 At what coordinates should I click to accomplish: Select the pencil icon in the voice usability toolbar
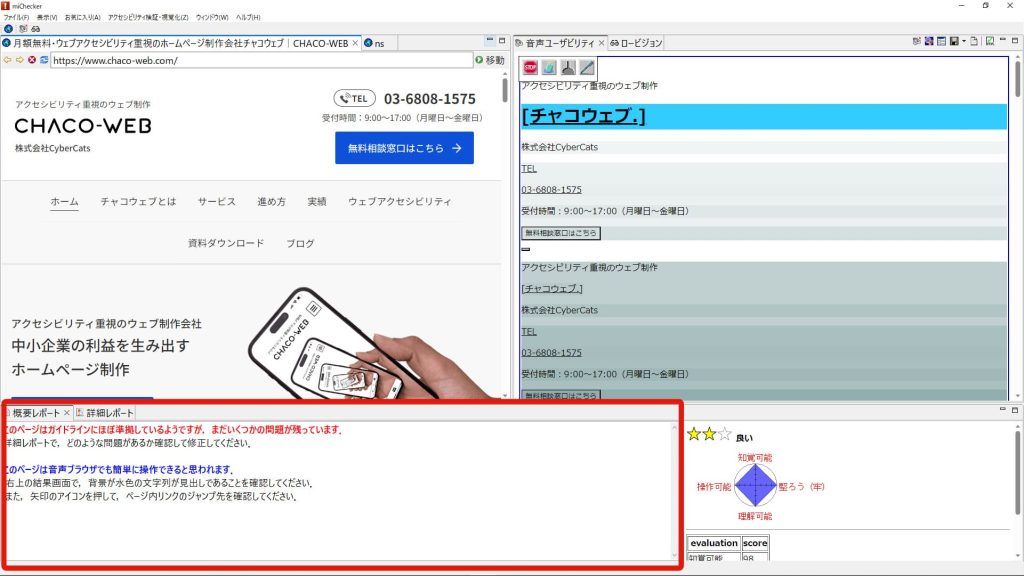(586, 68)
